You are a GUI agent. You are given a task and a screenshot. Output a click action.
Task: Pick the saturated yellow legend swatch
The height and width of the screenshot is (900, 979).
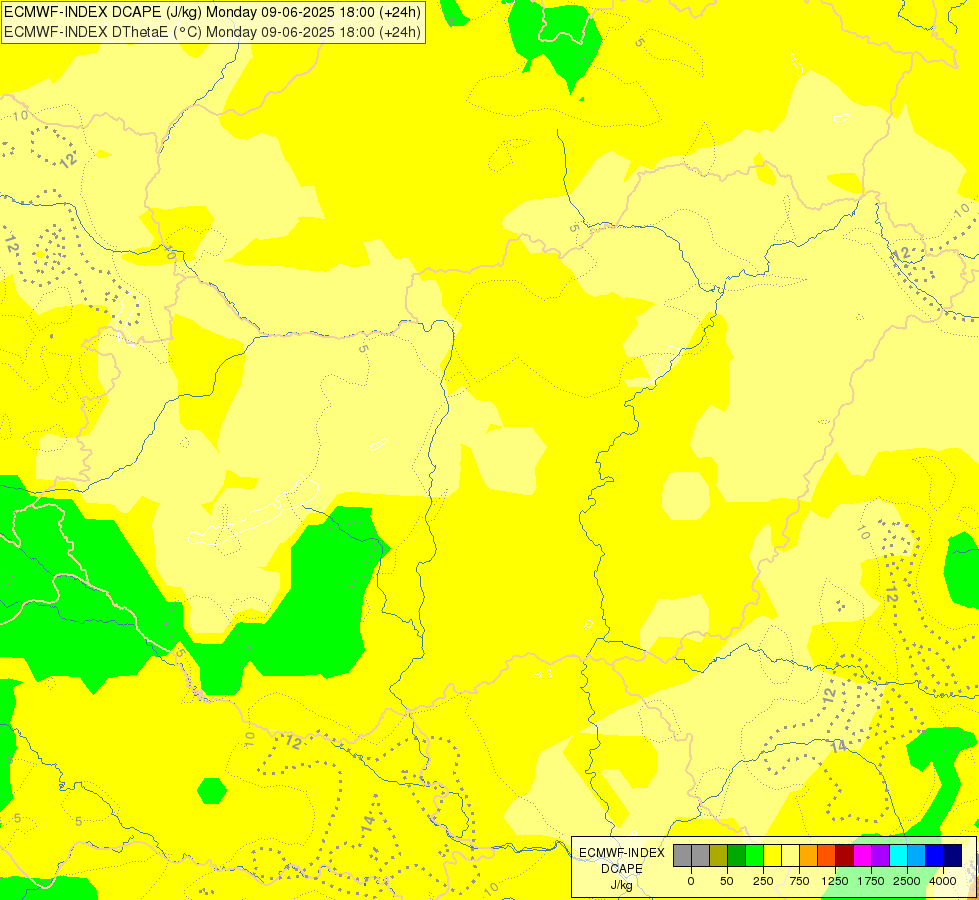click(772, 856)
